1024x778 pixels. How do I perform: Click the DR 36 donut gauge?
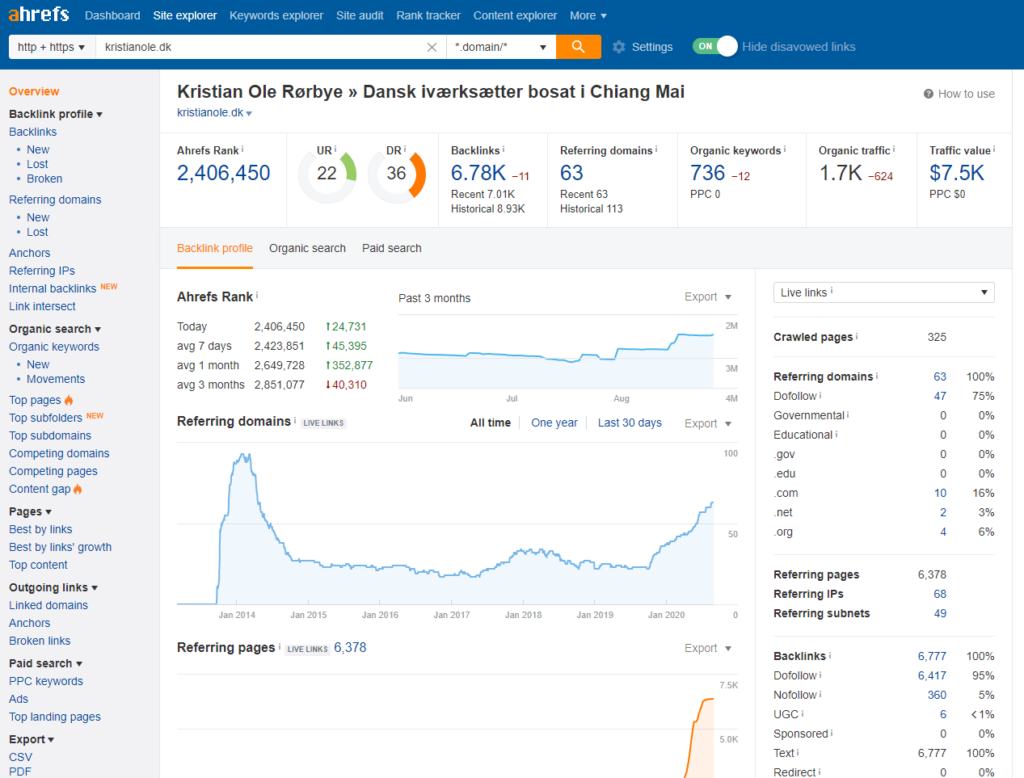(397, 174)
